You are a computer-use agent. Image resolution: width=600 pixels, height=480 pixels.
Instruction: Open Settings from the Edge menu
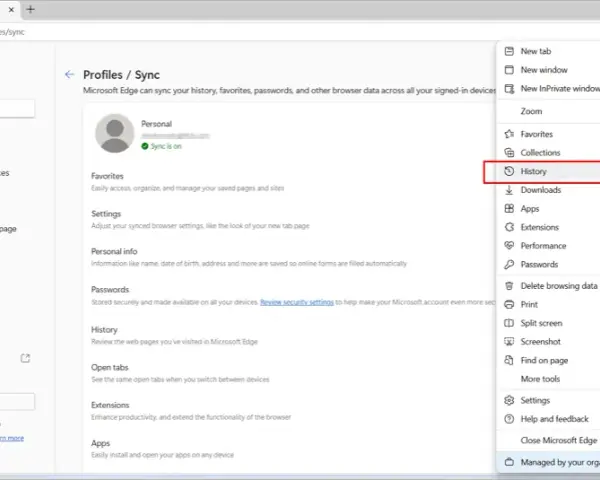click(548, 400)
